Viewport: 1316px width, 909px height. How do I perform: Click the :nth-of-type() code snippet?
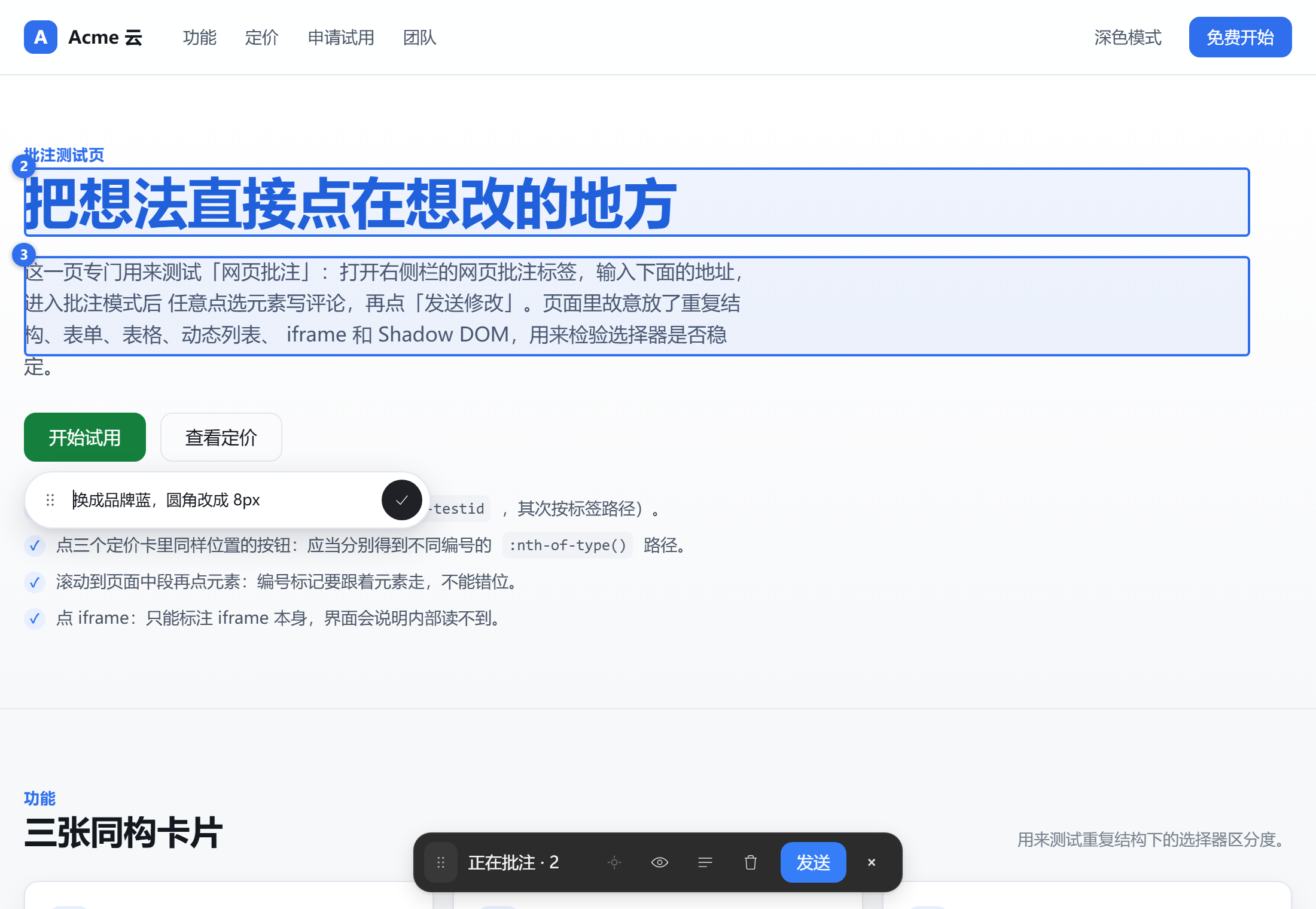pos(568,545)
